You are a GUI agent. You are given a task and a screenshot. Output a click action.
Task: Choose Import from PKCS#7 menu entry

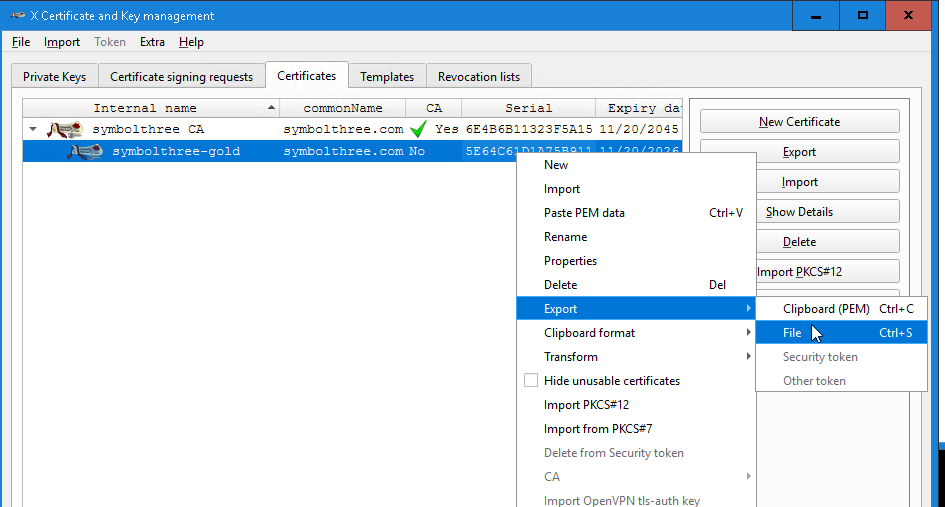[597, 429]
